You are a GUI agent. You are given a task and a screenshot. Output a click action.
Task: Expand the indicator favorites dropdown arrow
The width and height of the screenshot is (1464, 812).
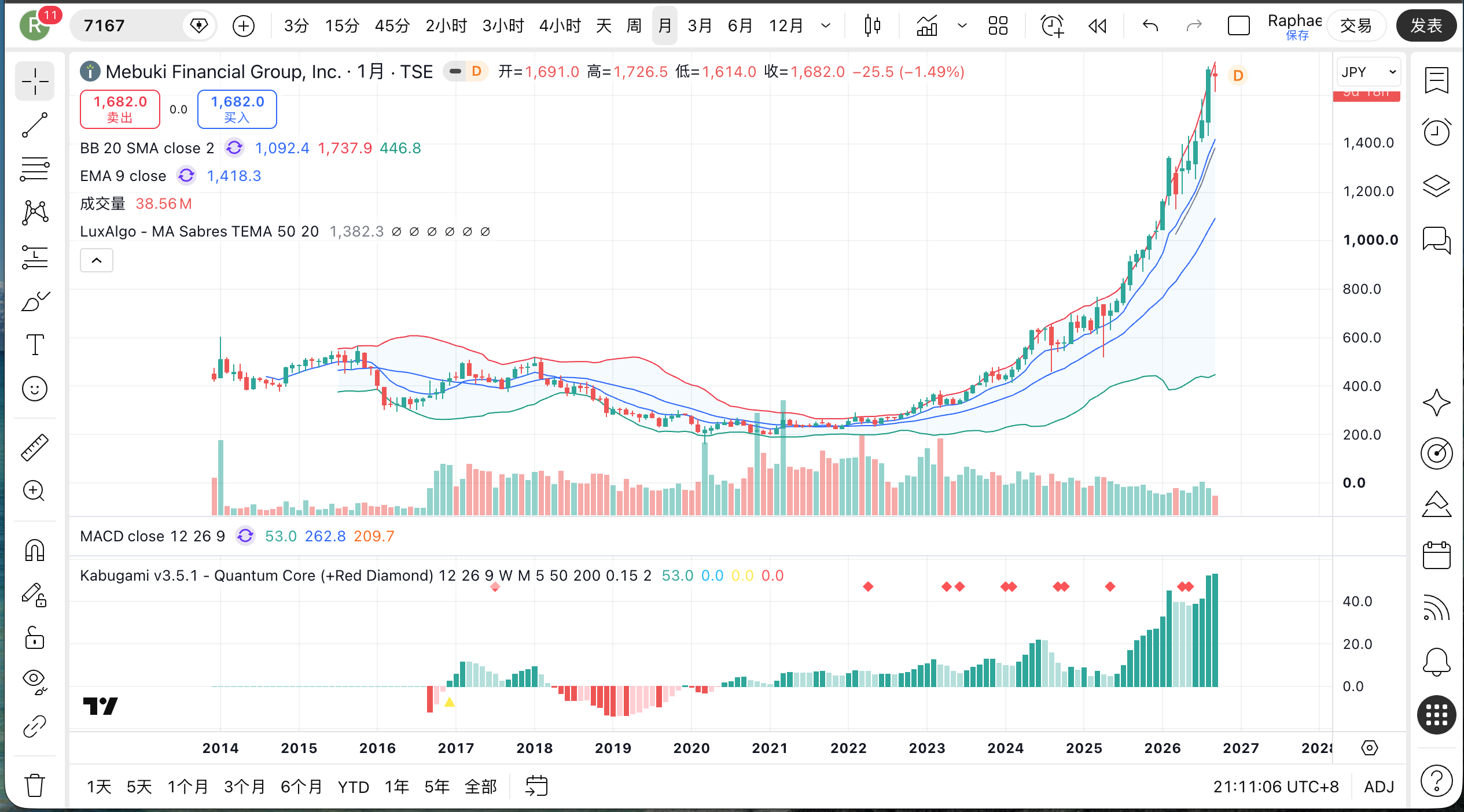tap(962, 25)
